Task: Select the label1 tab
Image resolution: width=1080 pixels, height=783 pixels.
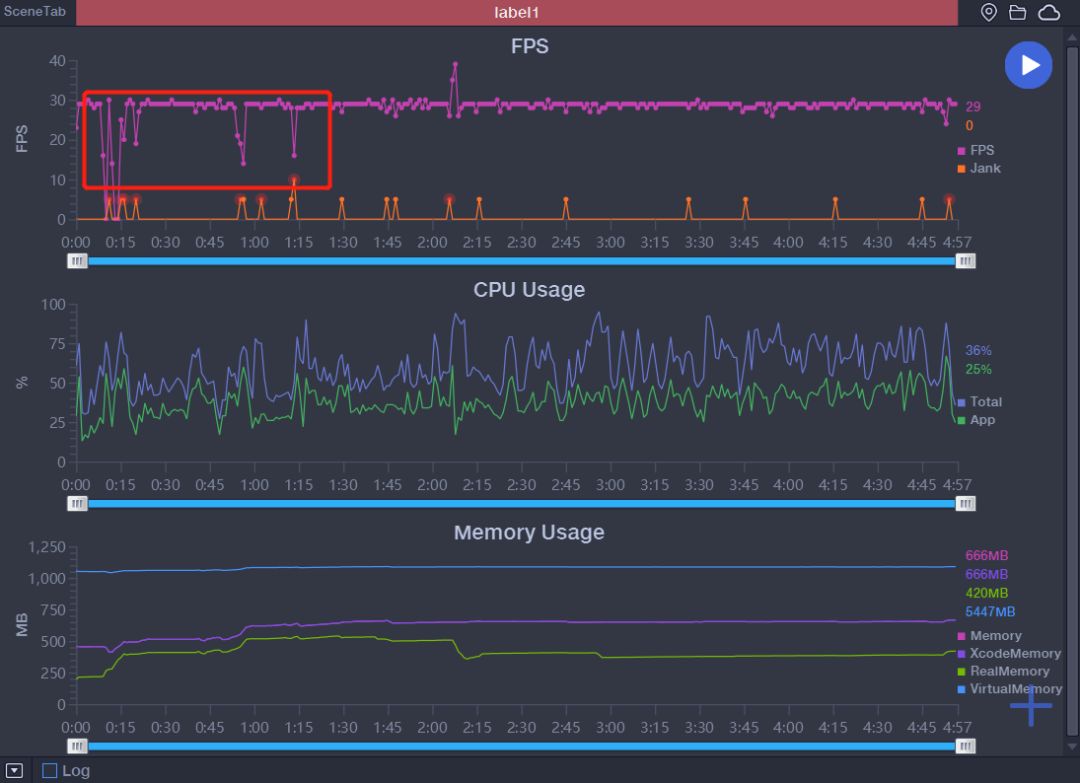Action: pyautogui.click(x=517, y=12)
